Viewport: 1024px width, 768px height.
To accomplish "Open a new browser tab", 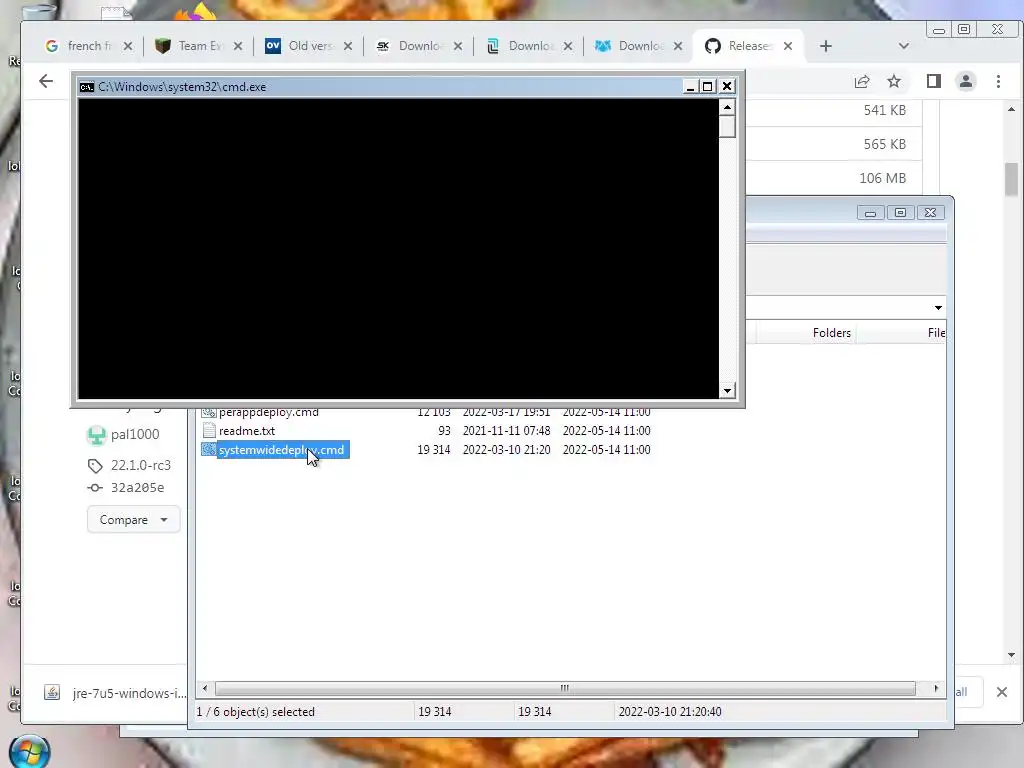I will [825, 46].
